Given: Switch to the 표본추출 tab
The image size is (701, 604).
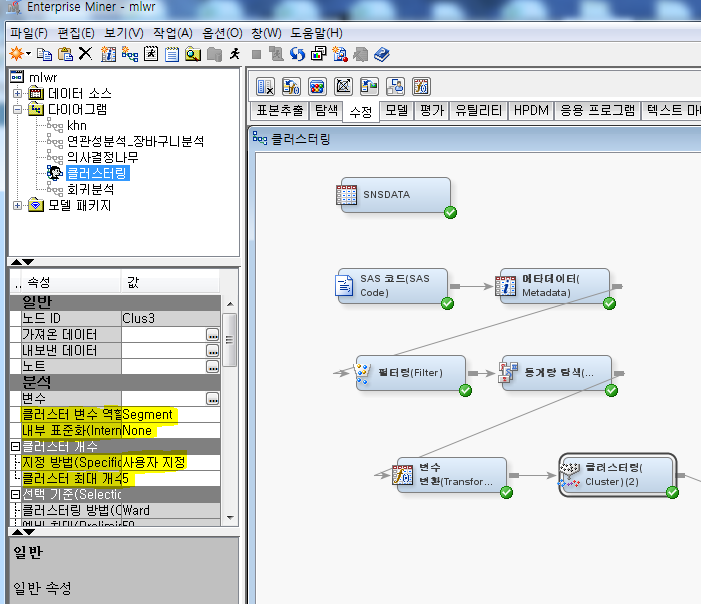Looking at the screenshot, I should pyautogui.click(x=280, y=110).
